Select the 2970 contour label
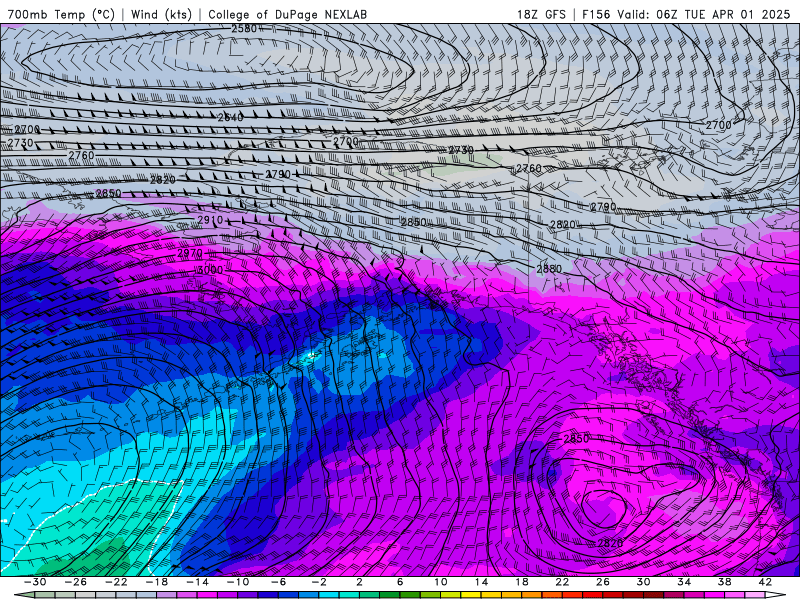 190,253
